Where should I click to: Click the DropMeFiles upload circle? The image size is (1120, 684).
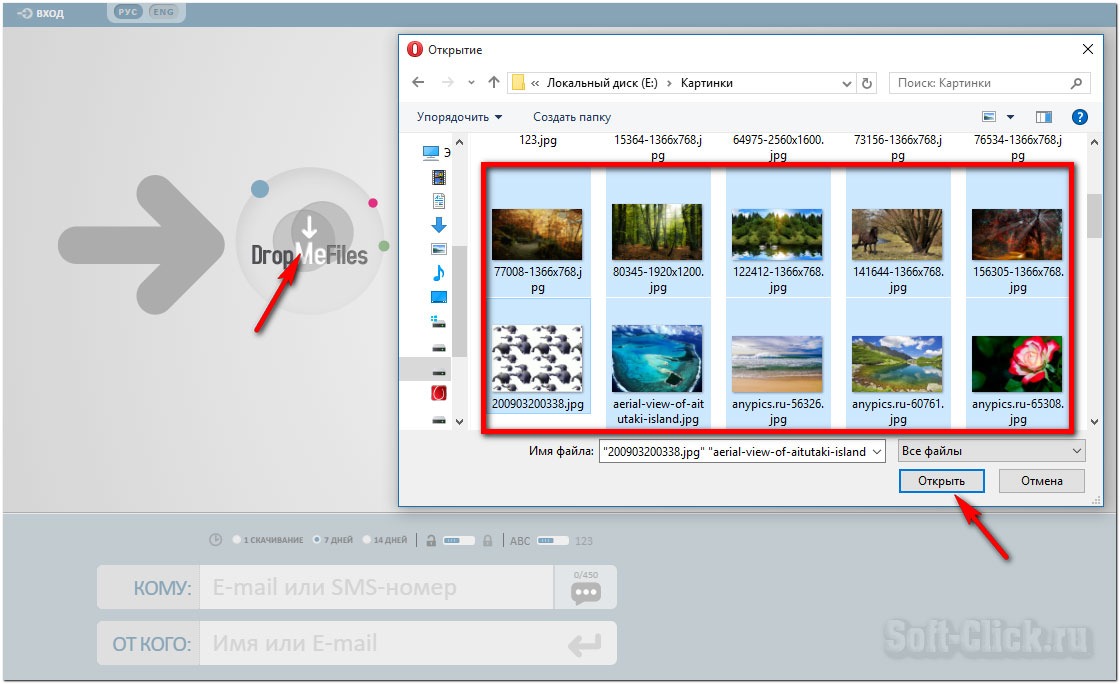pos(309,241)
